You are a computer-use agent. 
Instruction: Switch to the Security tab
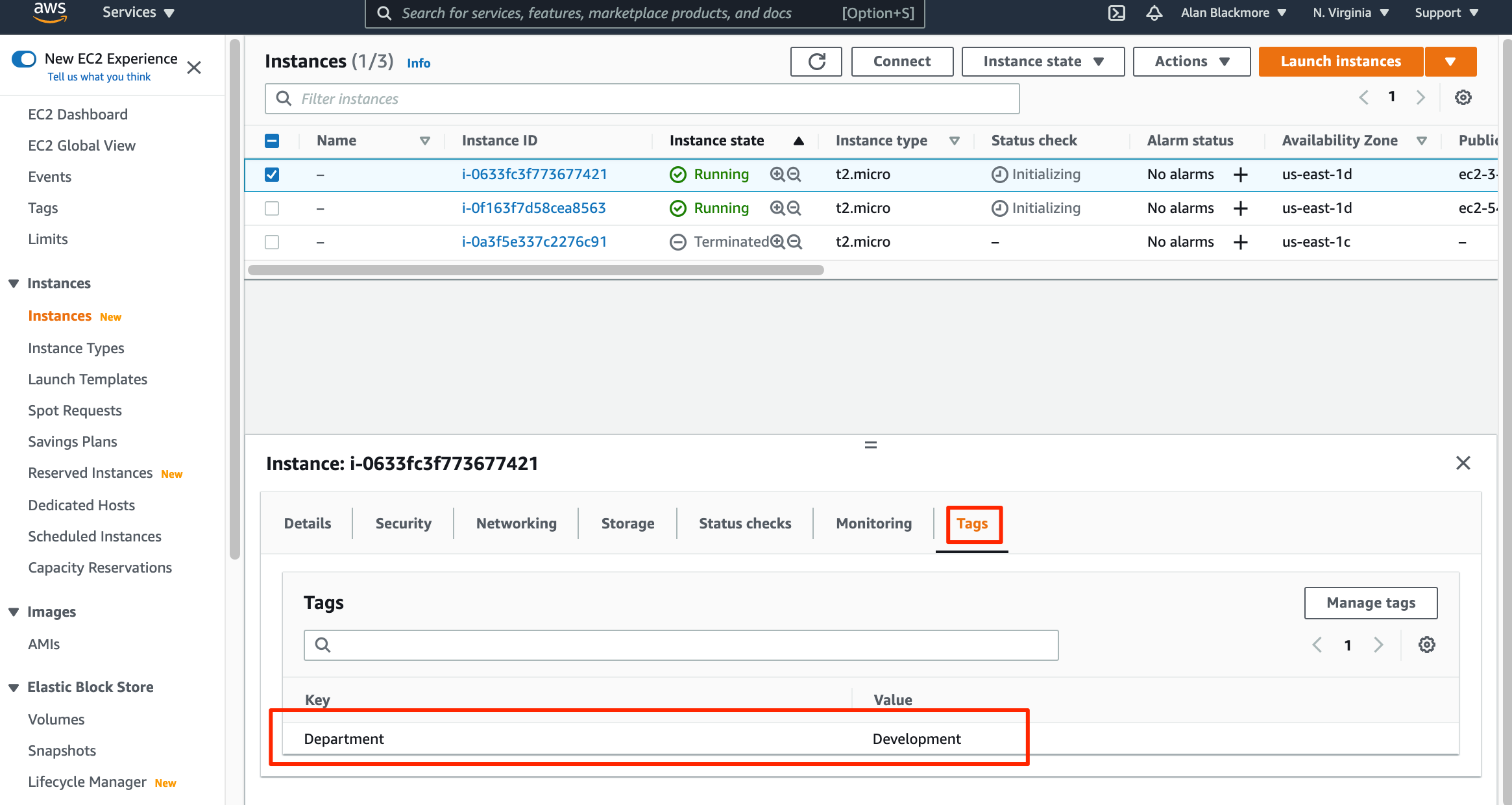click(x=403, y=523)
